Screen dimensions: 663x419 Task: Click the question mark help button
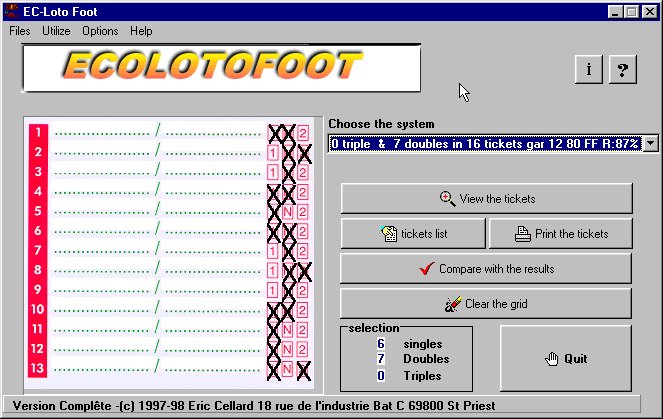[622, 69]
